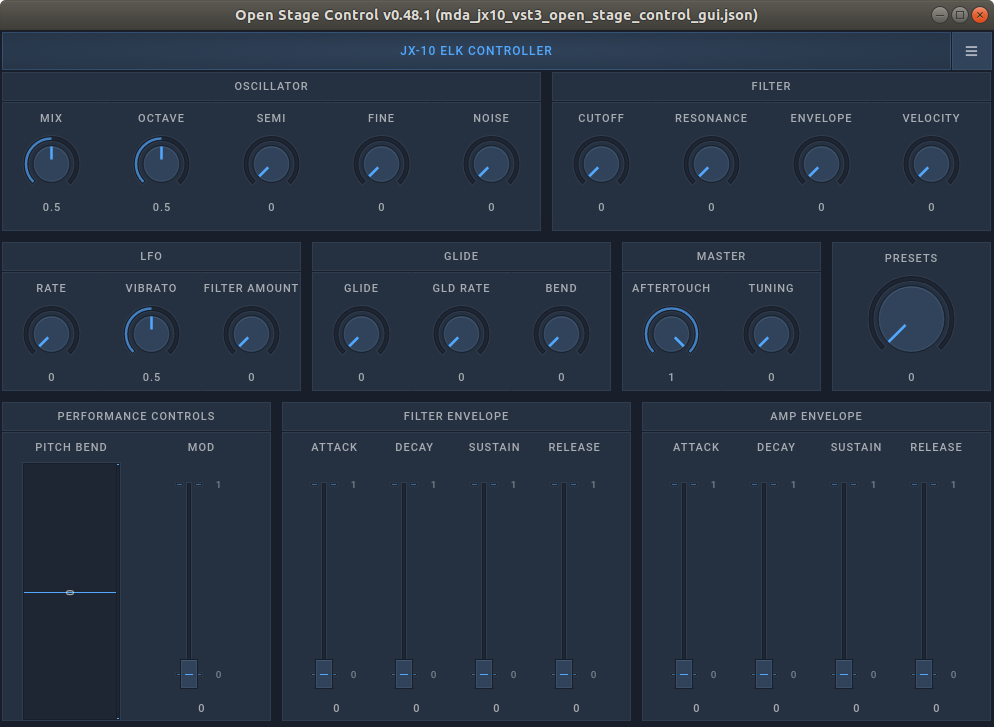
Task: Click the SEMI knob
Action: (271, 163)
